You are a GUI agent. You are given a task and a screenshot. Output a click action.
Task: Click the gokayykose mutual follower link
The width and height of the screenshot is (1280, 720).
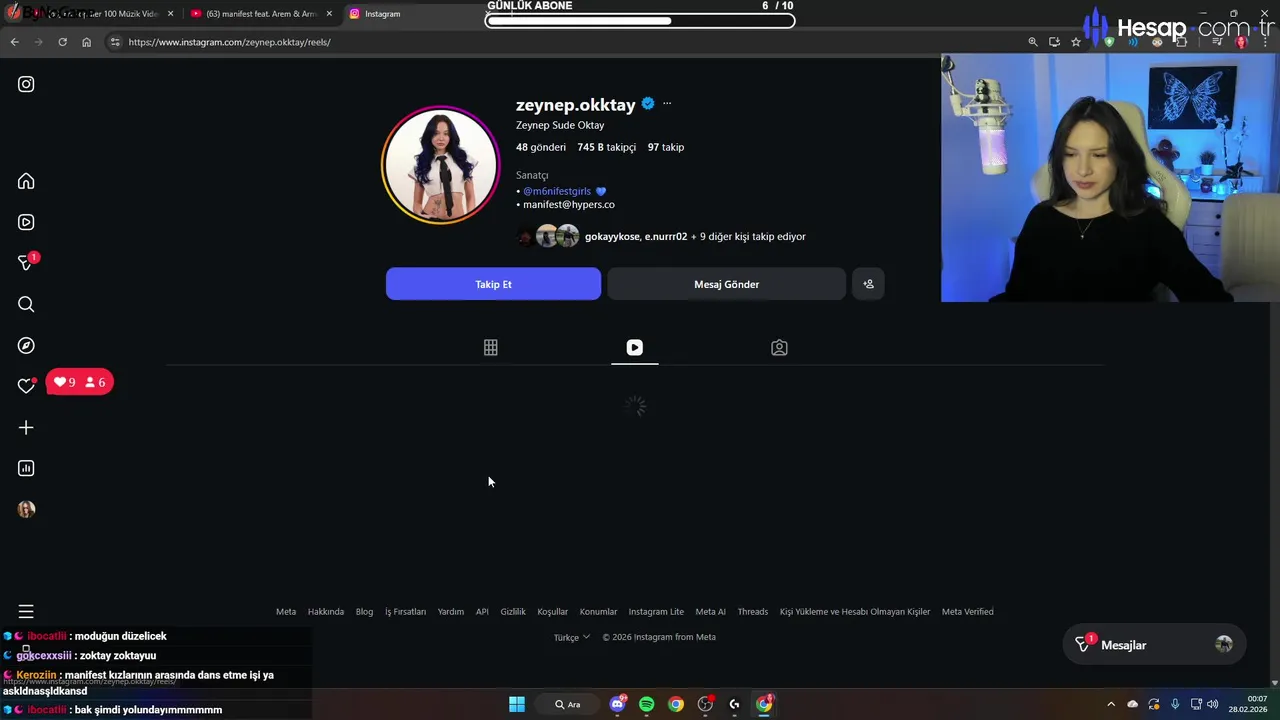[612, 237]
